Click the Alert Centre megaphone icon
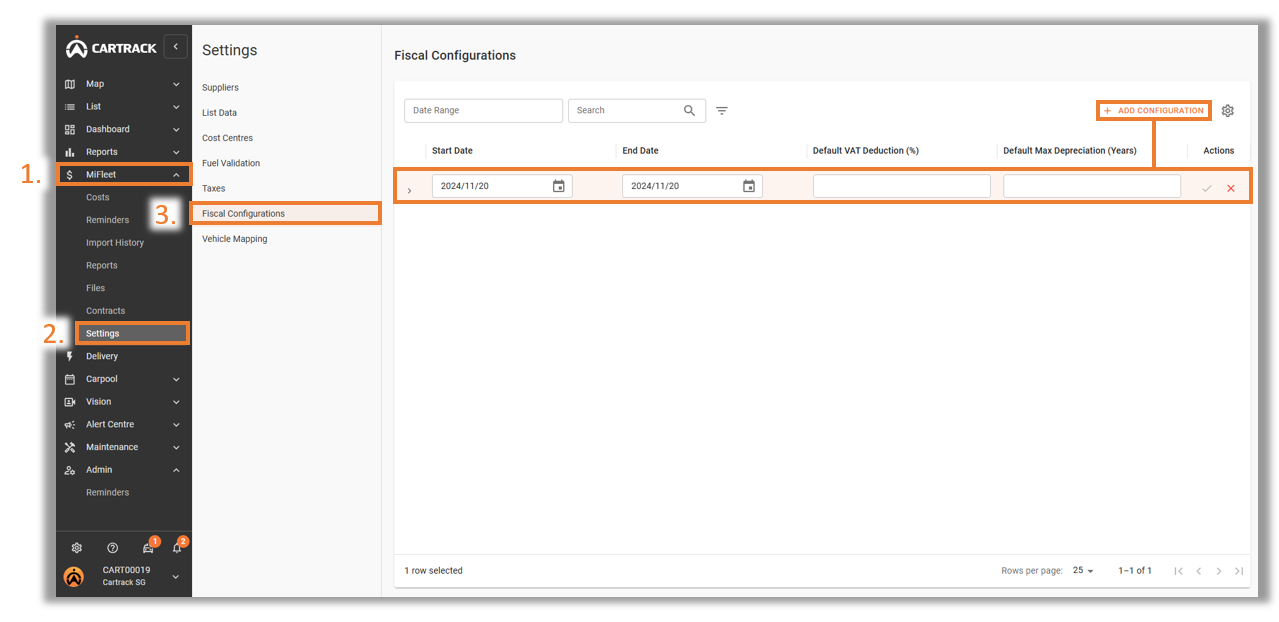Viewport: 1279px width, 622px height. pyautogui.click(x=70, y=425)
